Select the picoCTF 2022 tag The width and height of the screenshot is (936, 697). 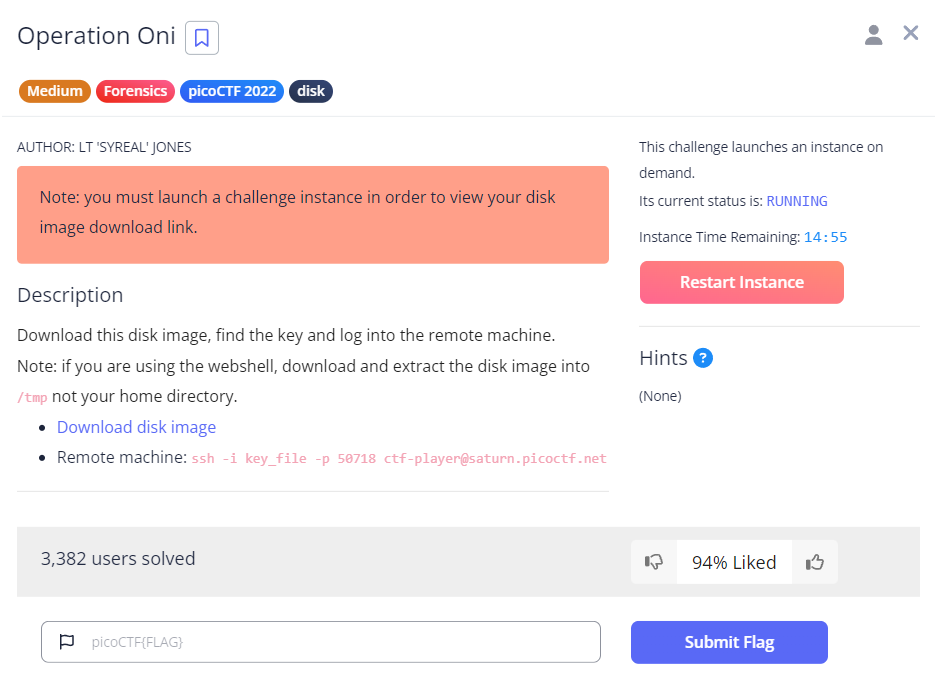[x=232, y=91]
